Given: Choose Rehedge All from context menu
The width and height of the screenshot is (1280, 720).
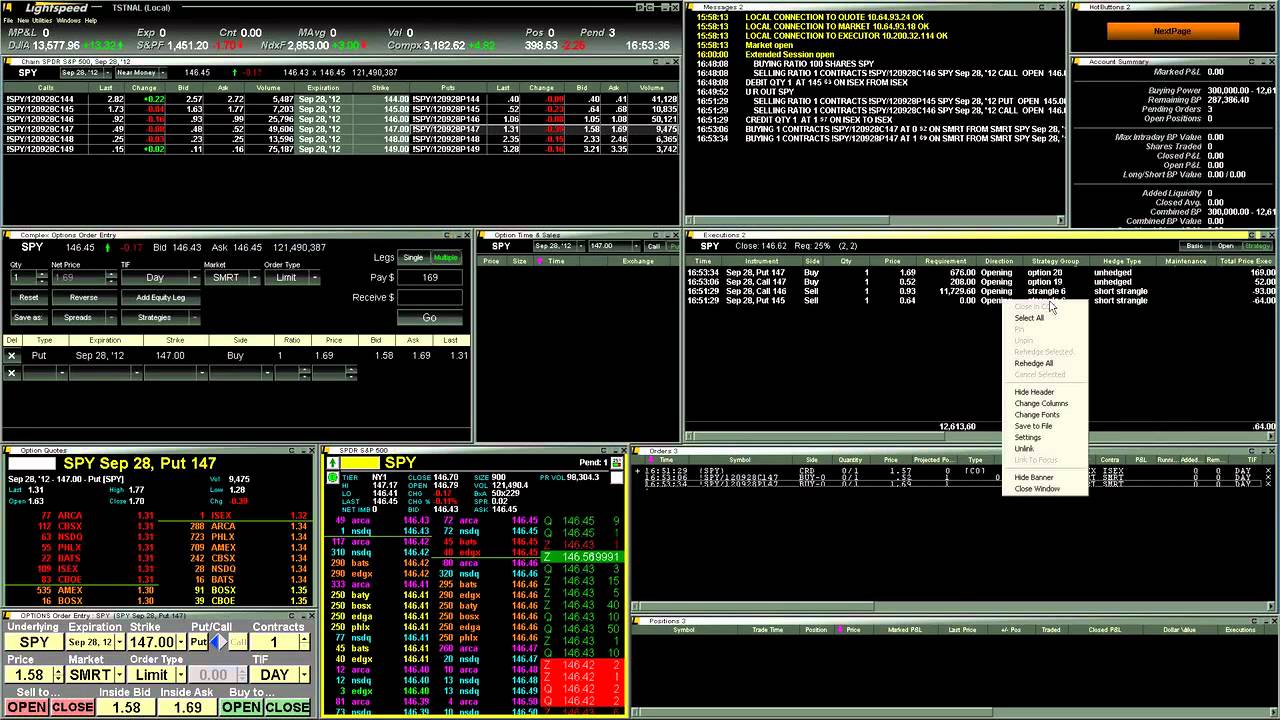Looking at the screenshot, I should tap(1034, 363).
